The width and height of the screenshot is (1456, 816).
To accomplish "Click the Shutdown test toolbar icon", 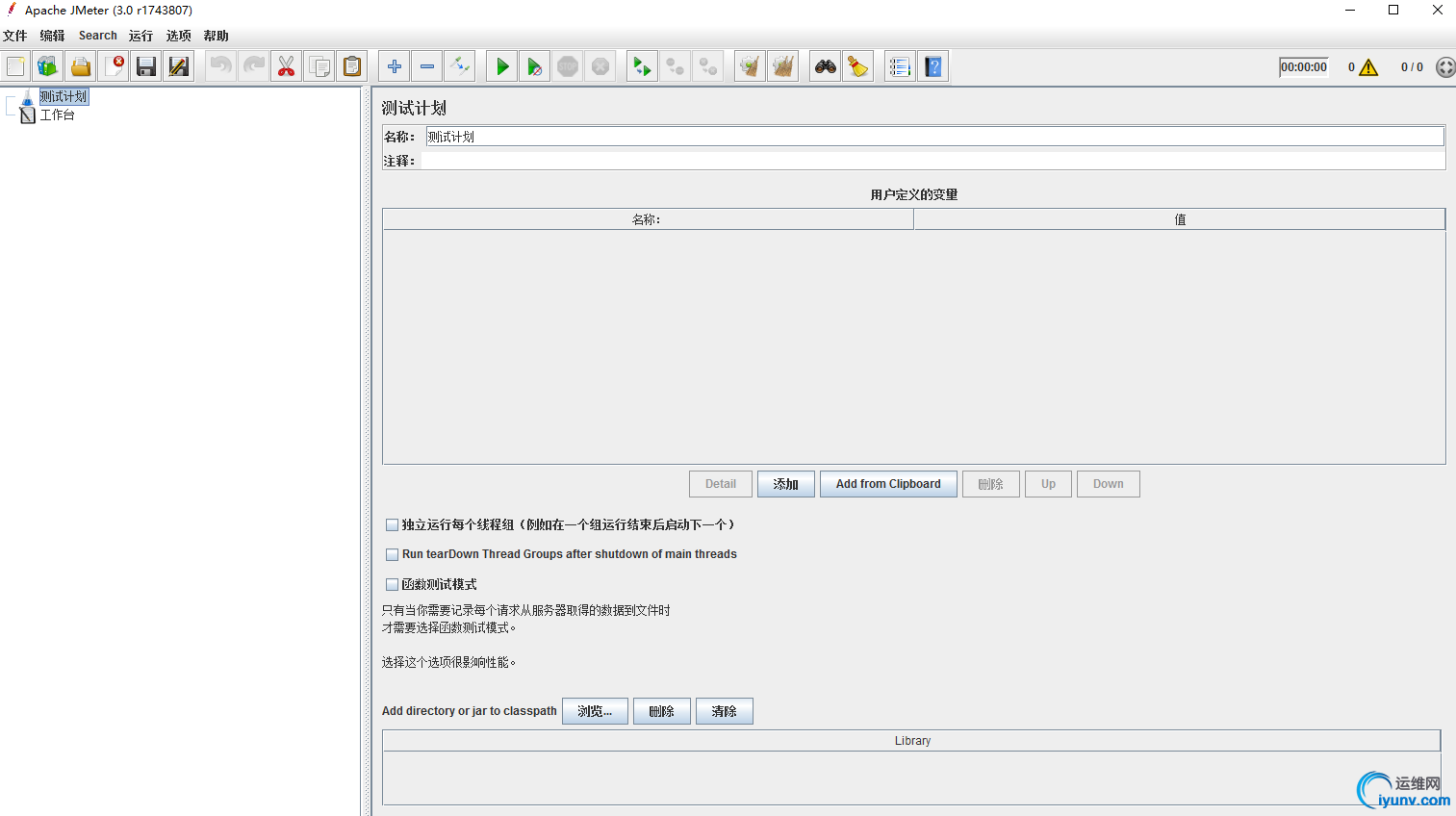I will (x=600, y=66).
